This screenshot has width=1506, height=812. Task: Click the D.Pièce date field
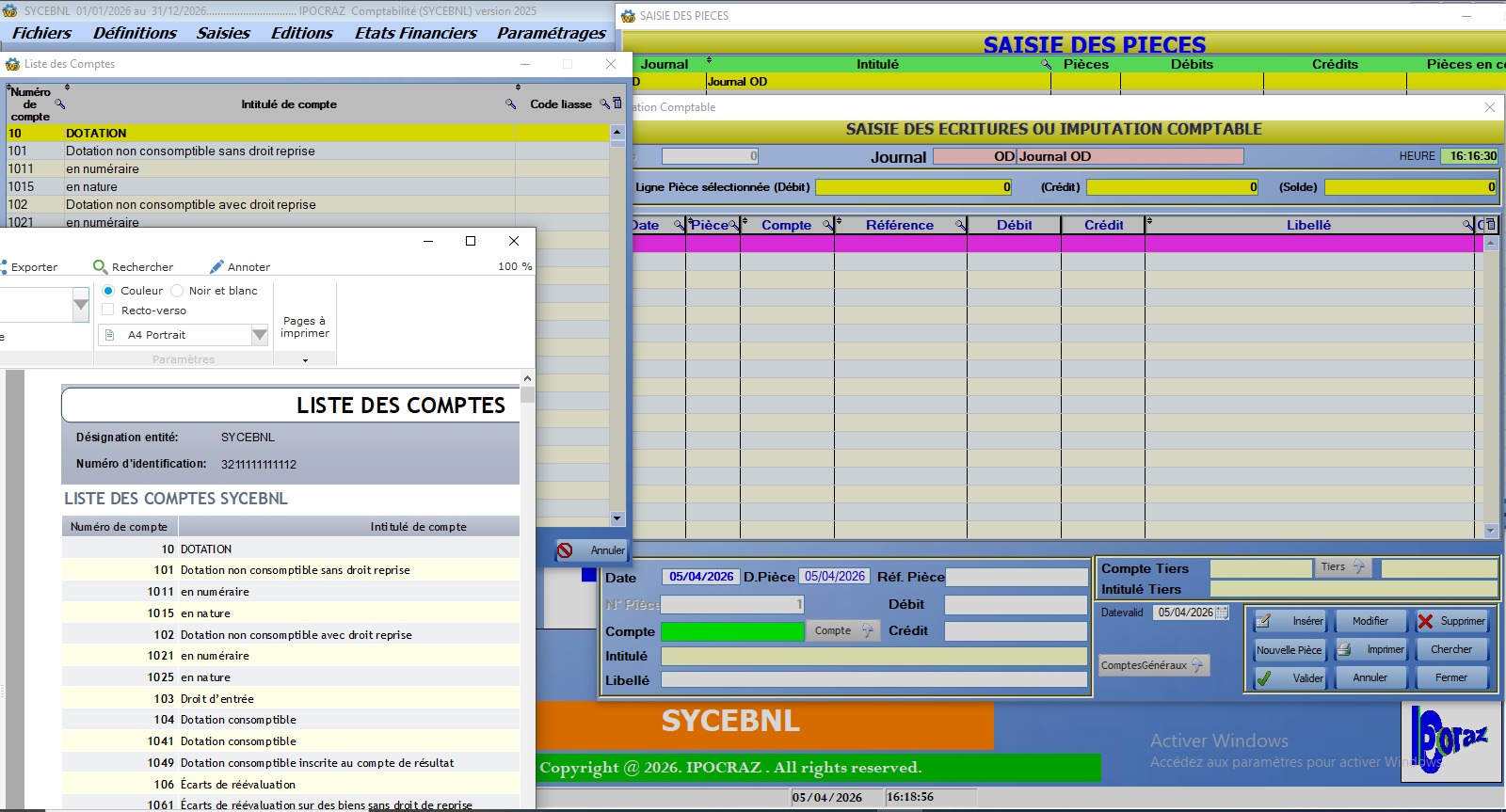click(x=835, y=577)
